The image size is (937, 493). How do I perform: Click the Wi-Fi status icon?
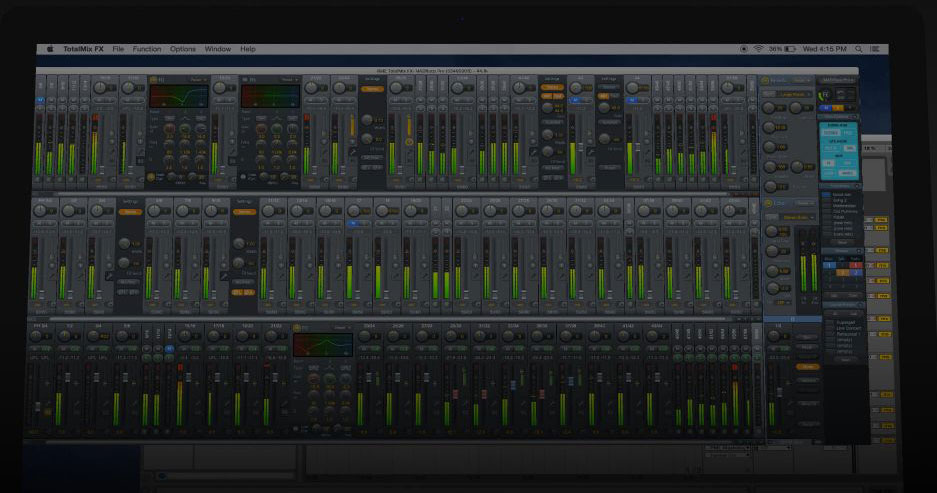(x=758, y=49)
